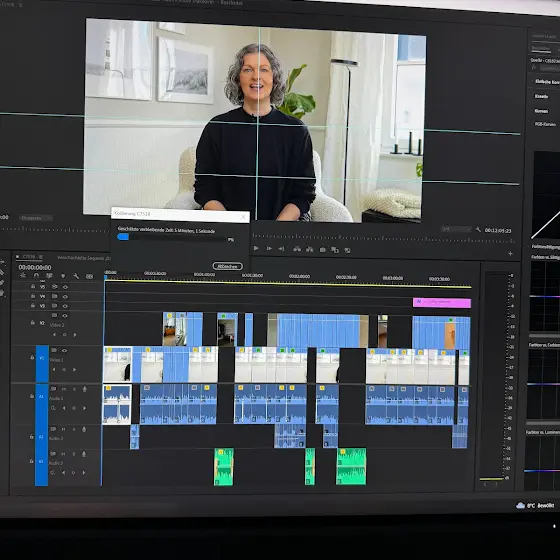This screenshot has width=560, height=560.
Task: Solo the Audio 1 track with S
Action: [x=74, y=389]
